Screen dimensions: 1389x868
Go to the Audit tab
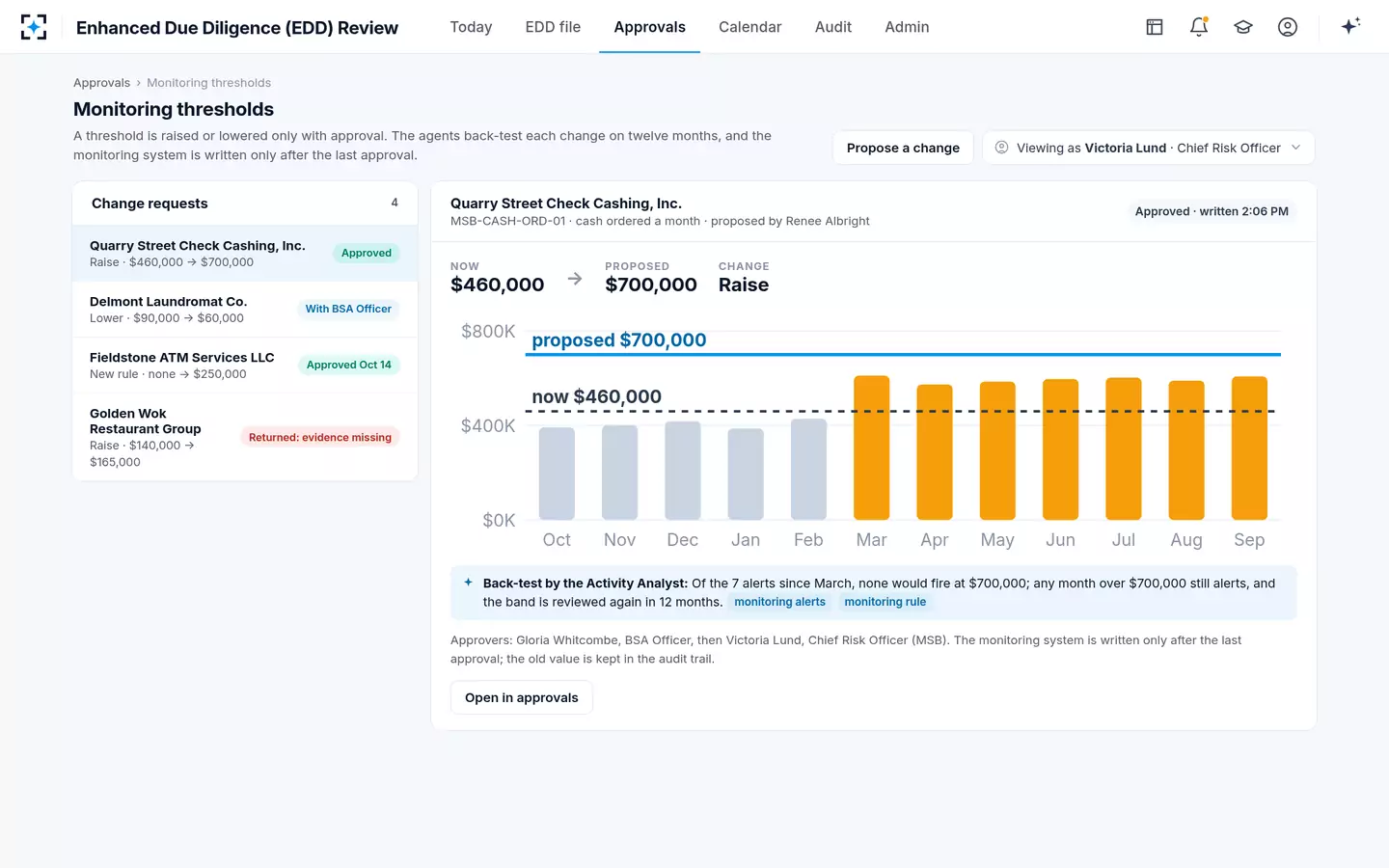point(833,27)
